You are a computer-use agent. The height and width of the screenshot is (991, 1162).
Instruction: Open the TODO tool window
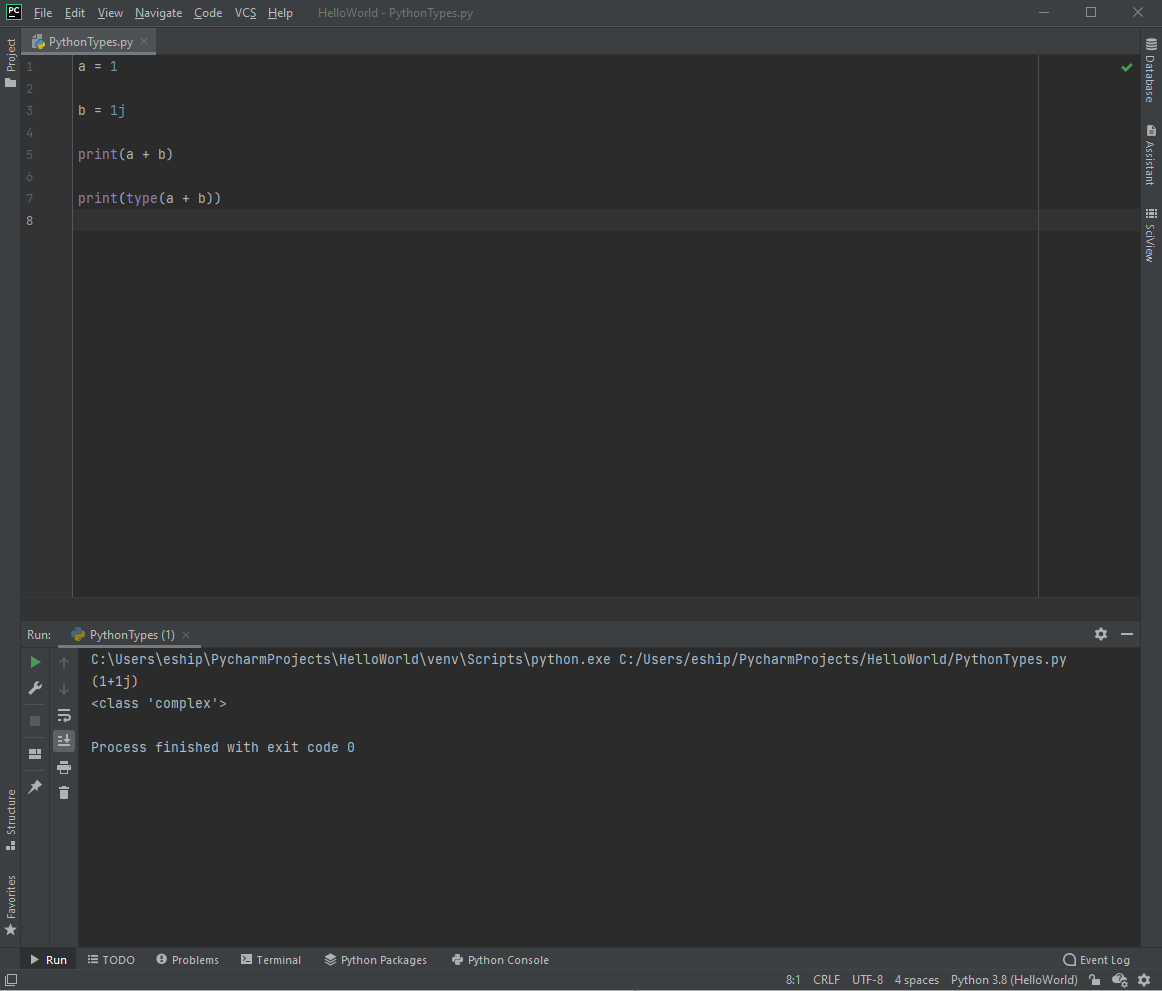pyautogui.click(x=111, y=960)
